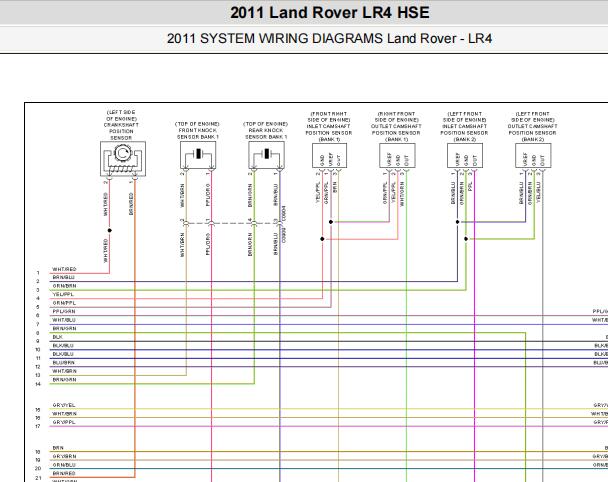608x482 pixels.
Task: Click the 'GRN/BRN' label at row 3
Action: 64,286
